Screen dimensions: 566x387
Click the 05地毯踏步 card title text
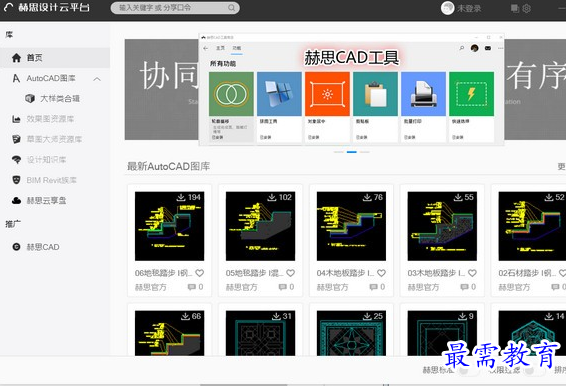254,273
